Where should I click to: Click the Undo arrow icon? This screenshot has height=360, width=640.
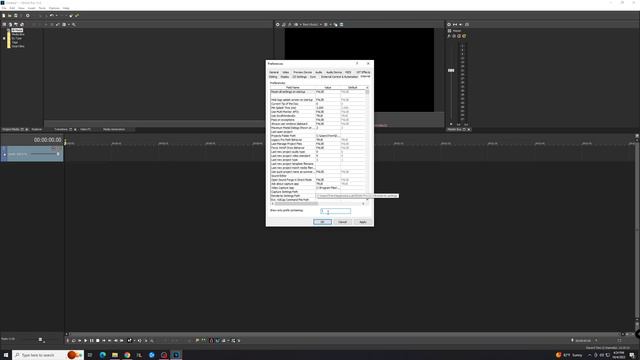(51, 16)
